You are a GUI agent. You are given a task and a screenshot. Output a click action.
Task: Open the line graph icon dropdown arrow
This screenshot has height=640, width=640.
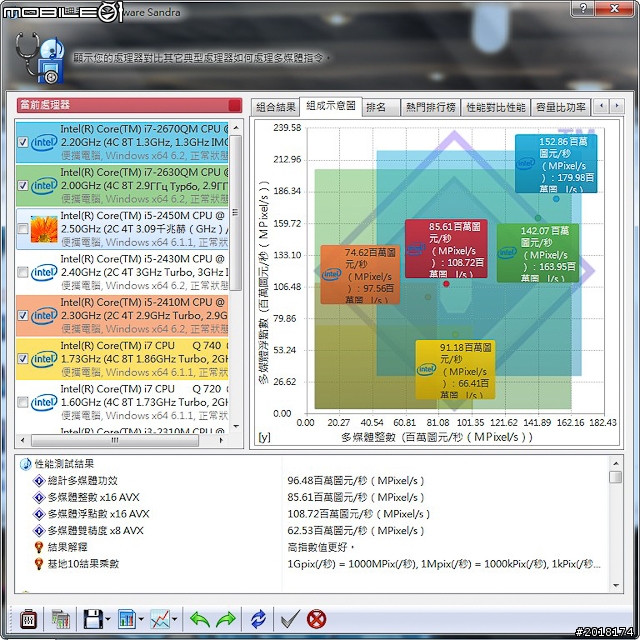pos(175,619)
